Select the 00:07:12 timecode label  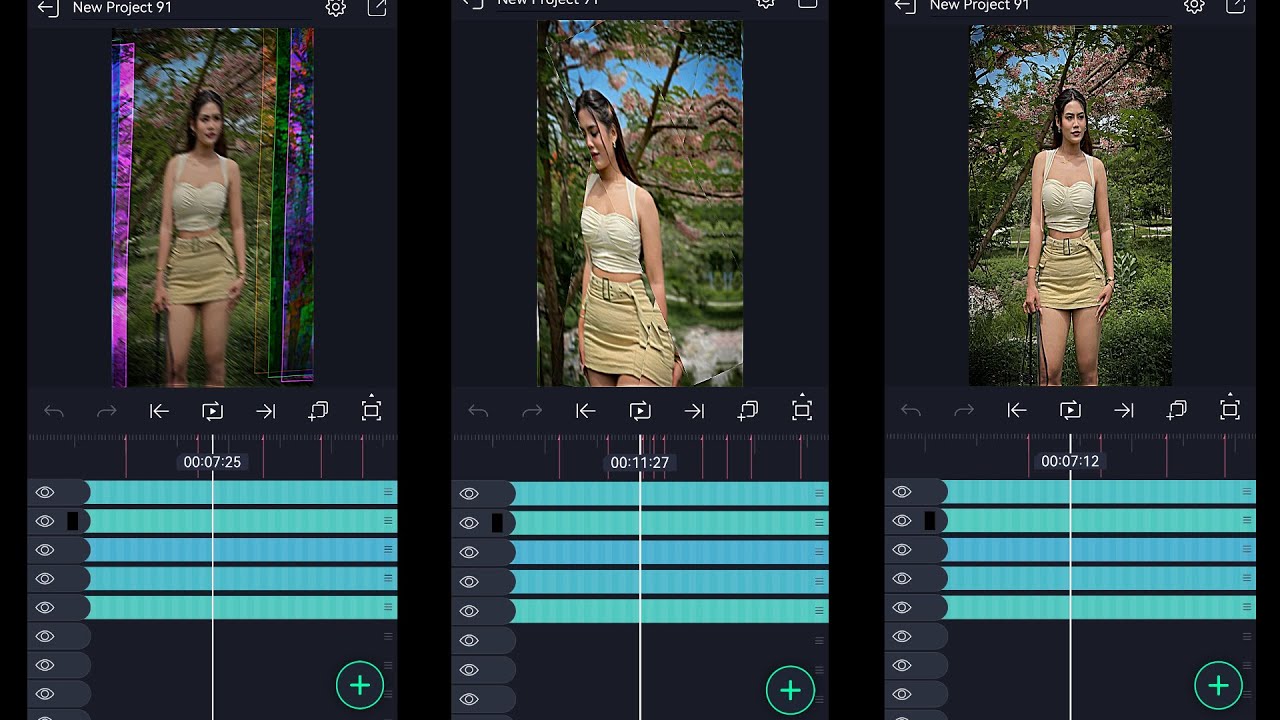coord(1070,461)
